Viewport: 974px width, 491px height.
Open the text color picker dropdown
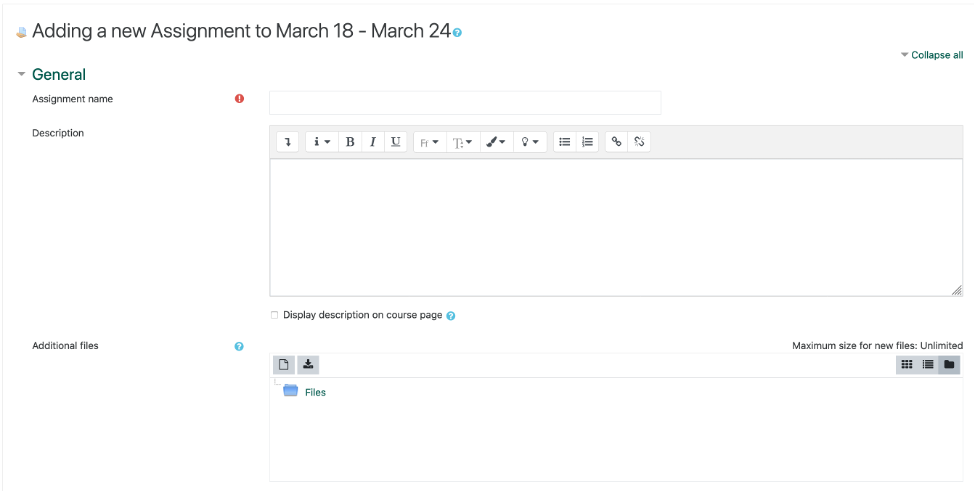[x=497, y=142]
